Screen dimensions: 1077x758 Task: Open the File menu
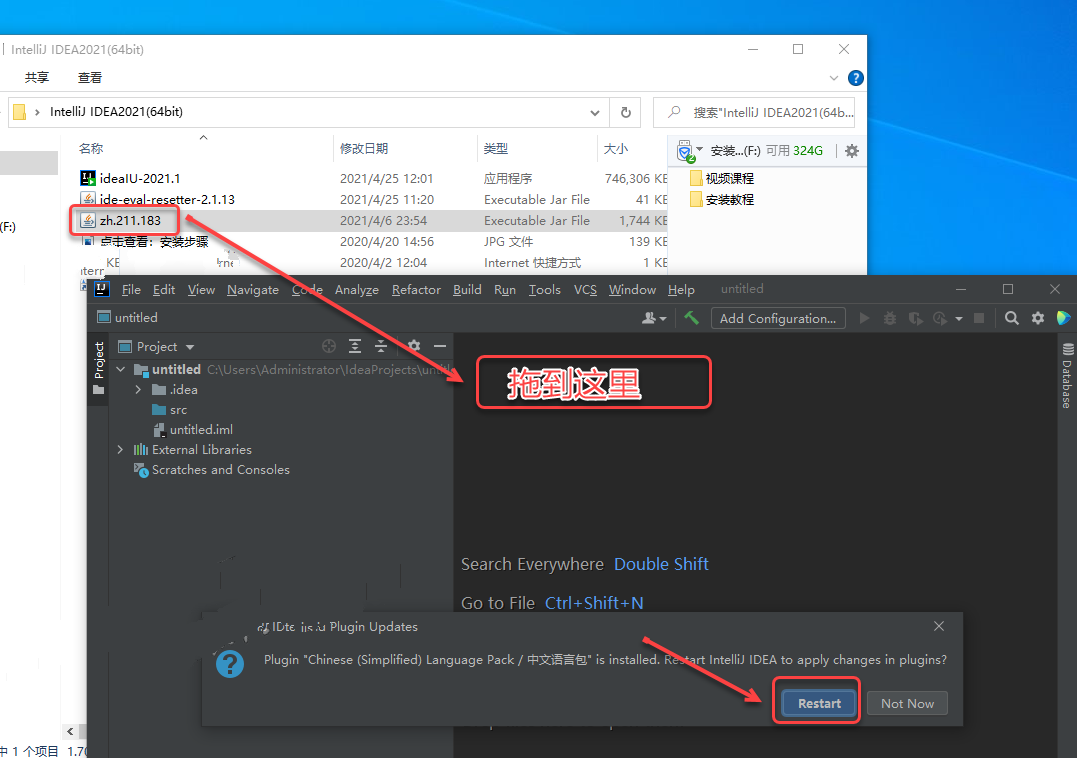coord(131,290)
